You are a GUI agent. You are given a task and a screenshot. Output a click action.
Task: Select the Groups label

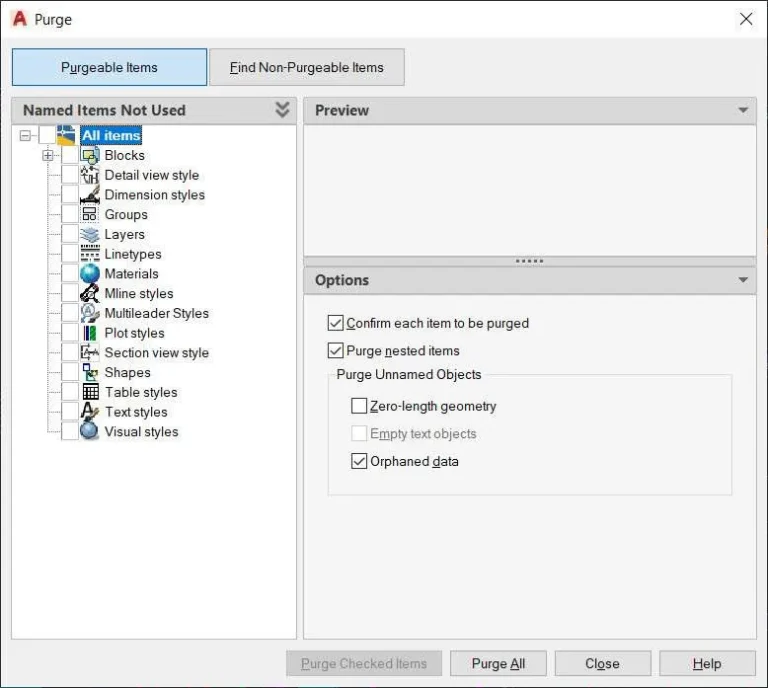pyautogui.click(x=126, y=214)
